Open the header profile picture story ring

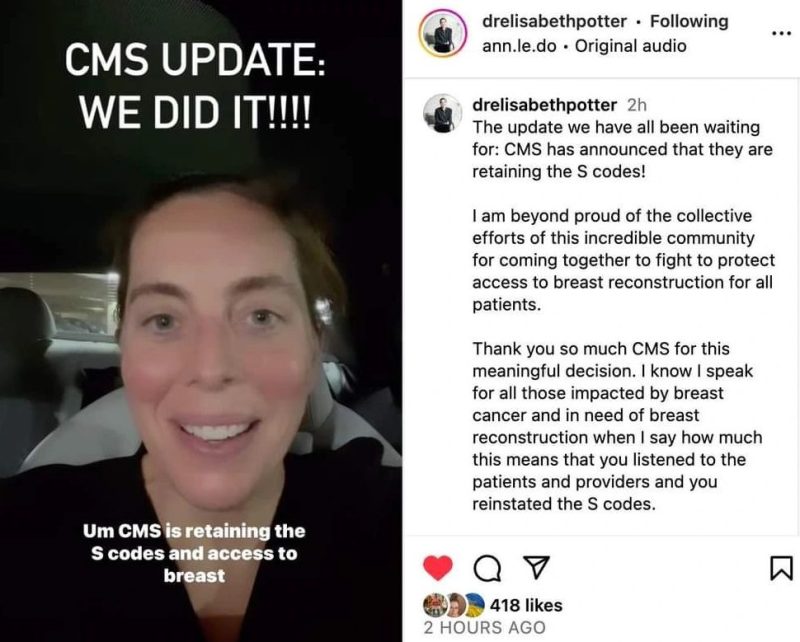coord(442,33)
